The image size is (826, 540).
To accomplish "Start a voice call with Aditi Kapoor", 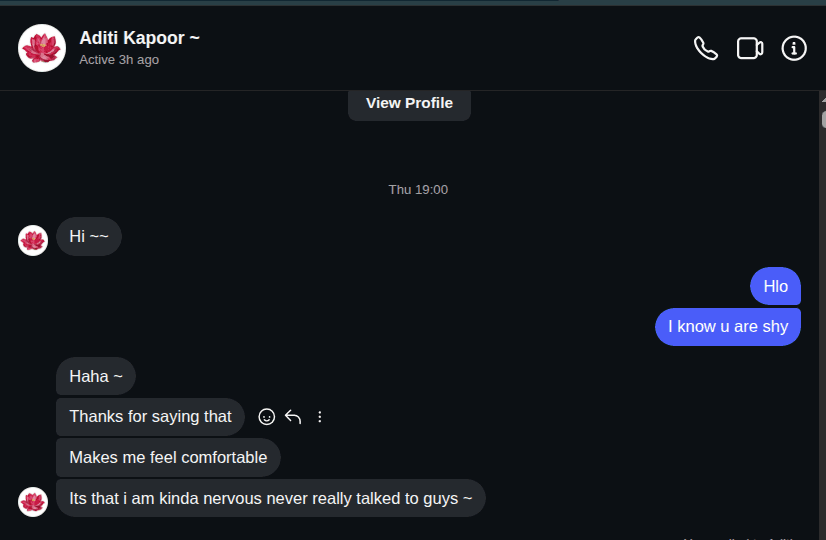I will [706, 48].
